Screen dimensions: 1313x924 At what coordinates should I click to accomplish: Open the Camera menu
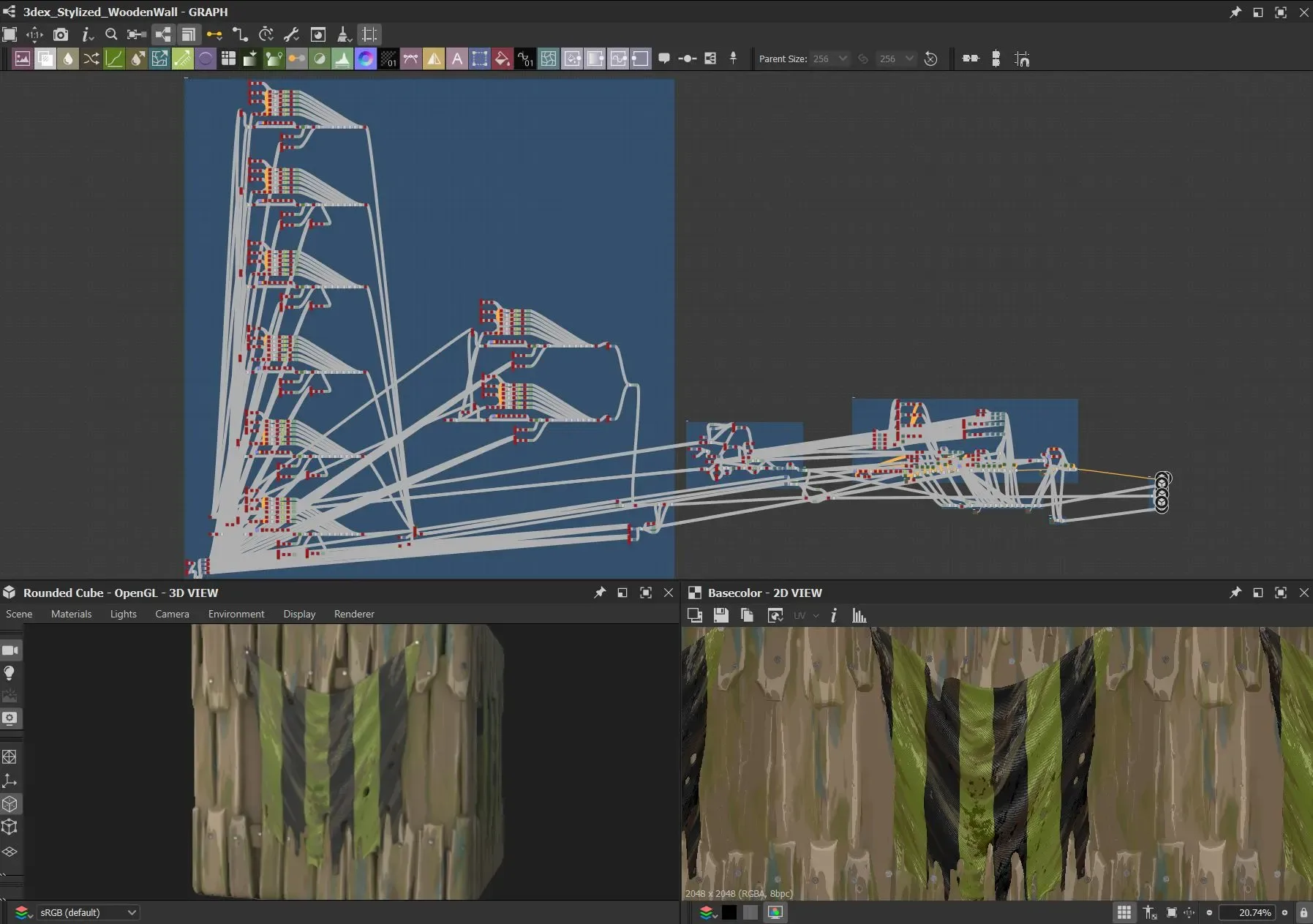coord(172,614)
